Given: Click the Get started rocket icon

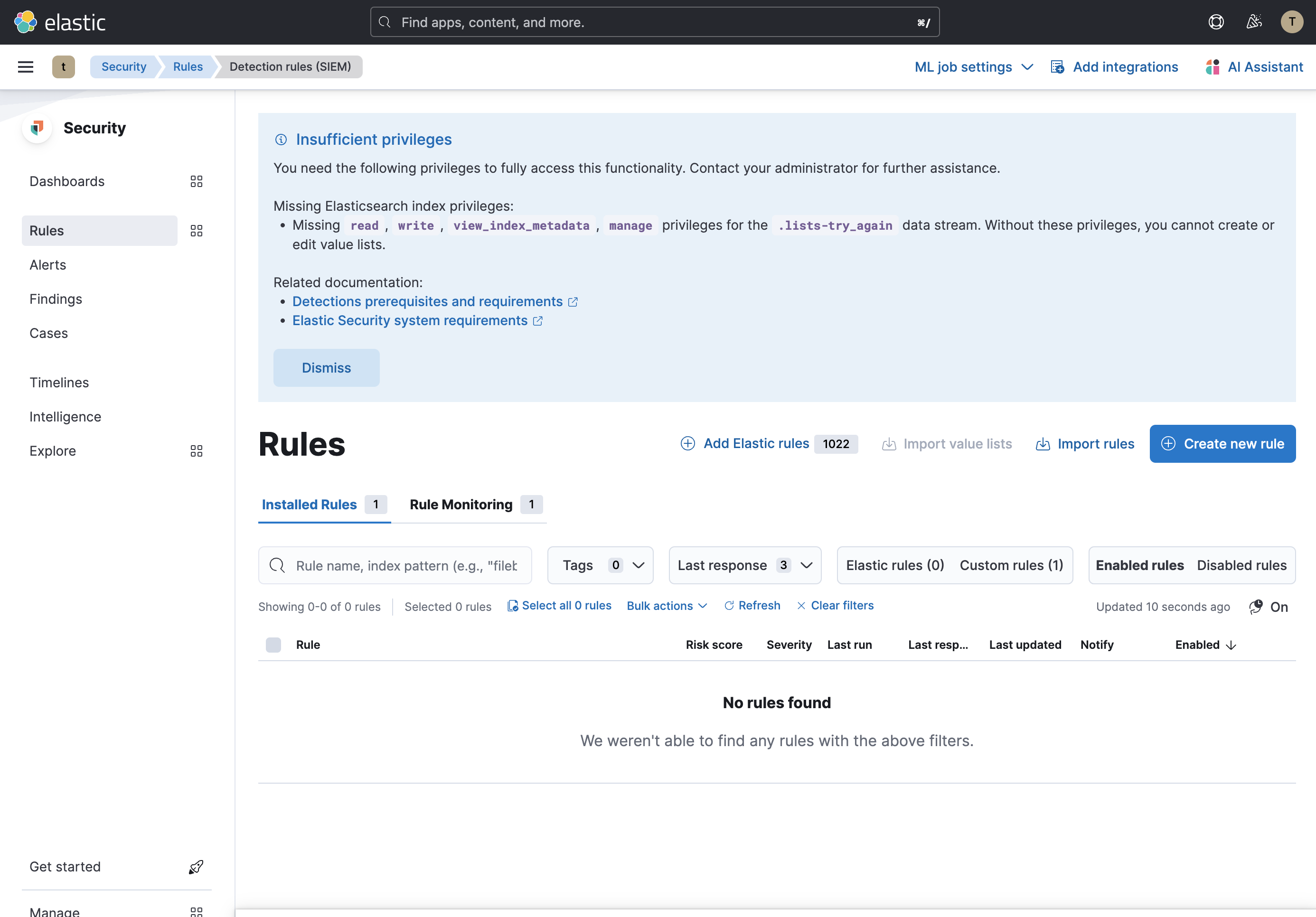Looking at the screenshot, I should point(196,867).
